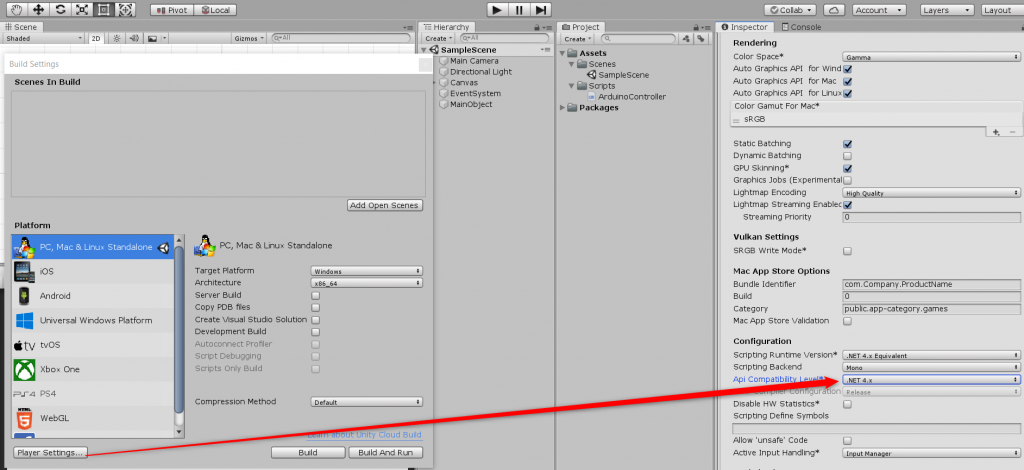The width and height of the screenshot is (1024, 470).
Task: Select the Hand tool in Unity toolbar
Action: [x=16, y=10]
